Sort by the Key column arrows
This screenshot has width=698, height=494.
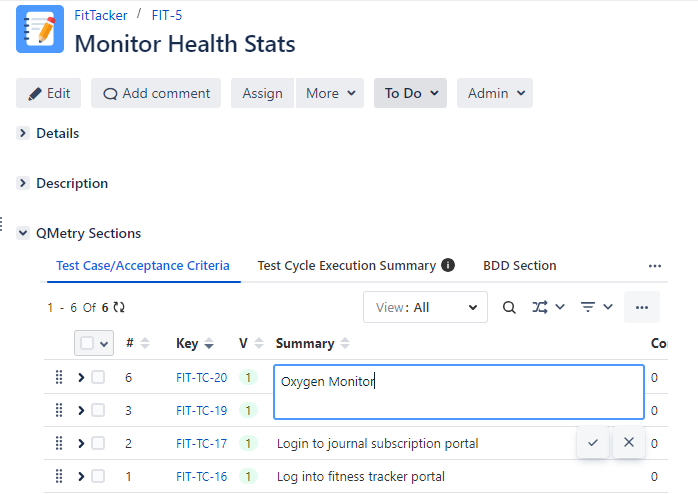[x=209, y=343]
